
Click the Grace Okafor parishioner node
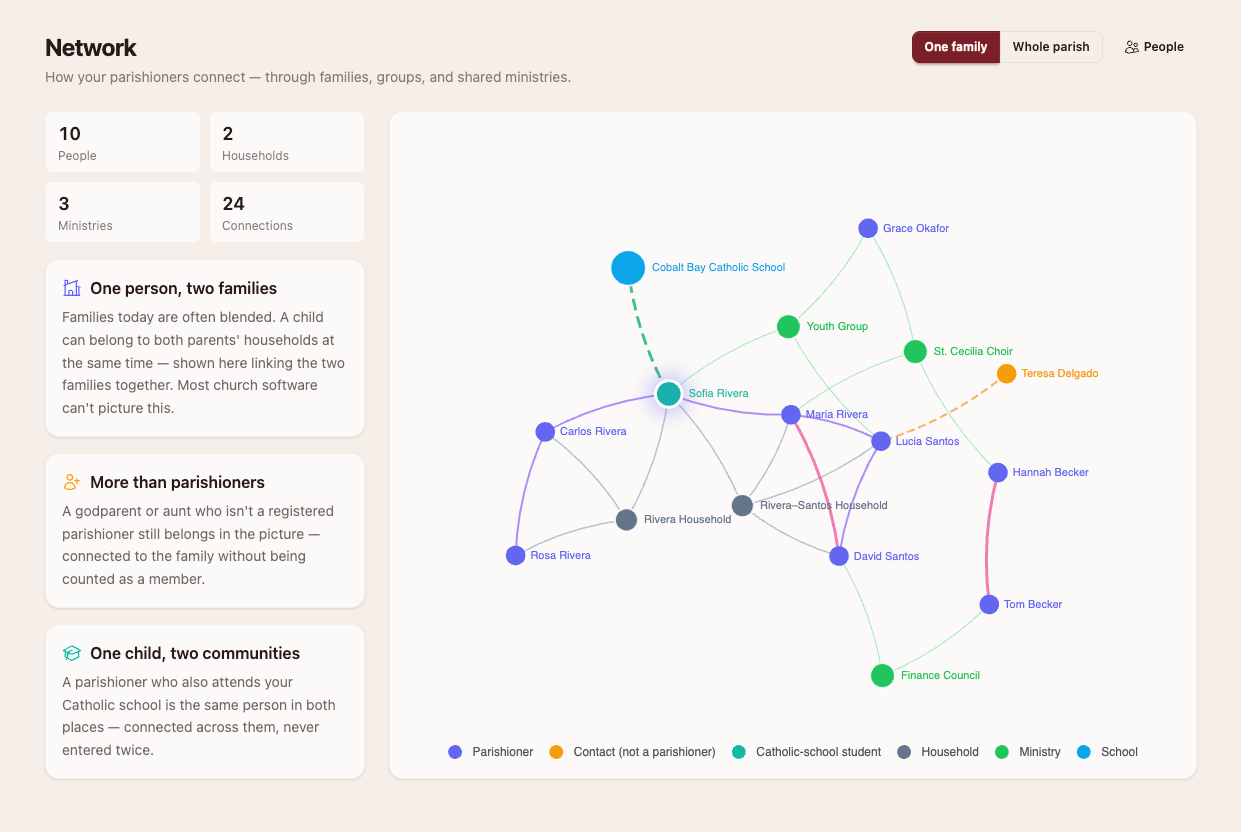tap(868, 229)
